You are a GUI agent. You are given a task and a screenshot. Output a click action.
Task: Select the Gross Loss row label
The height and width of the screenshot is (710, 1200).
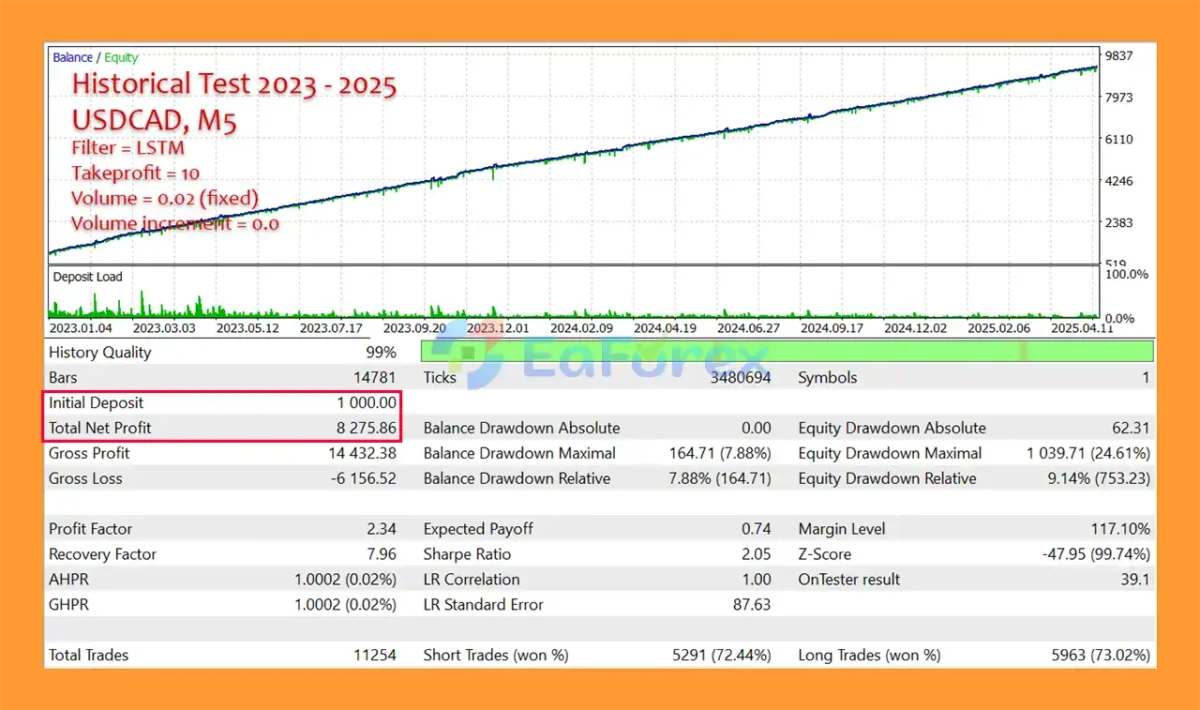pyautogui.click(x=85, y=478)
